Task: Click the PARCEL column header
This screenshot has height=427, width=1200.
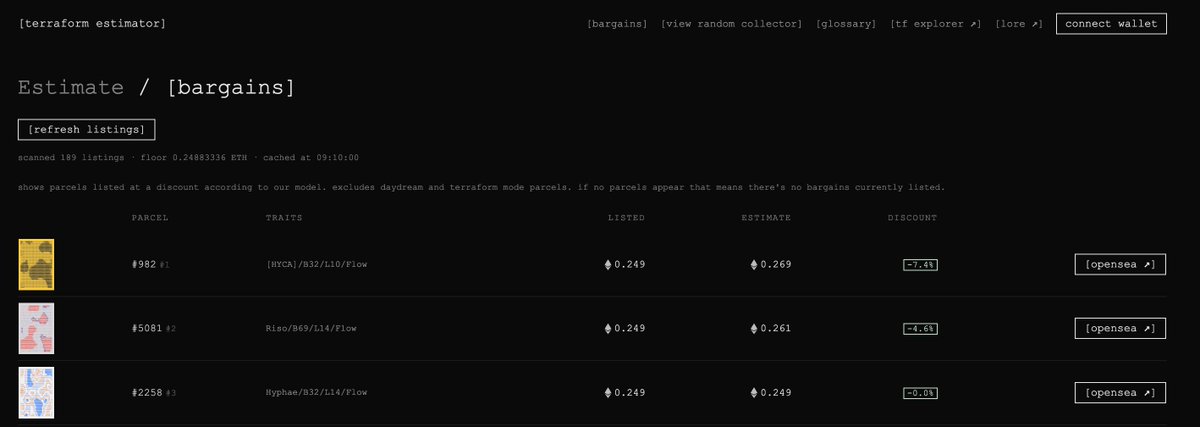Action: coord(150,217)
